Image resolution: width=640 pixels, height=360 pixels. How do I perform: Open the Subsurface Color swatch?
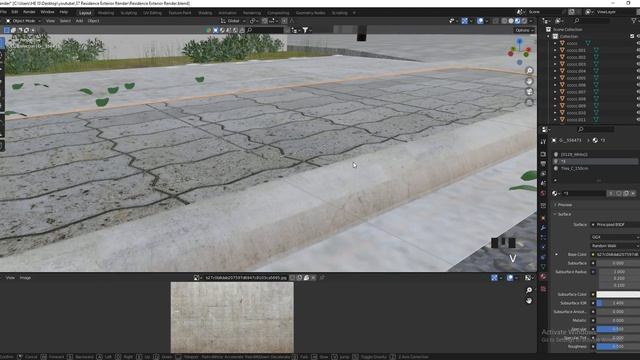pyautogui.click(x=618, y=294)
